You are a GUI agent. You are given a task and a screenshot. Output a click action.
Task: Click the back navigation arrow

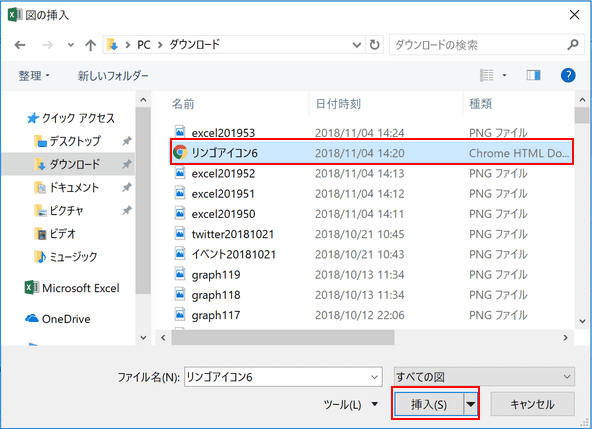(x=20, y=45)
